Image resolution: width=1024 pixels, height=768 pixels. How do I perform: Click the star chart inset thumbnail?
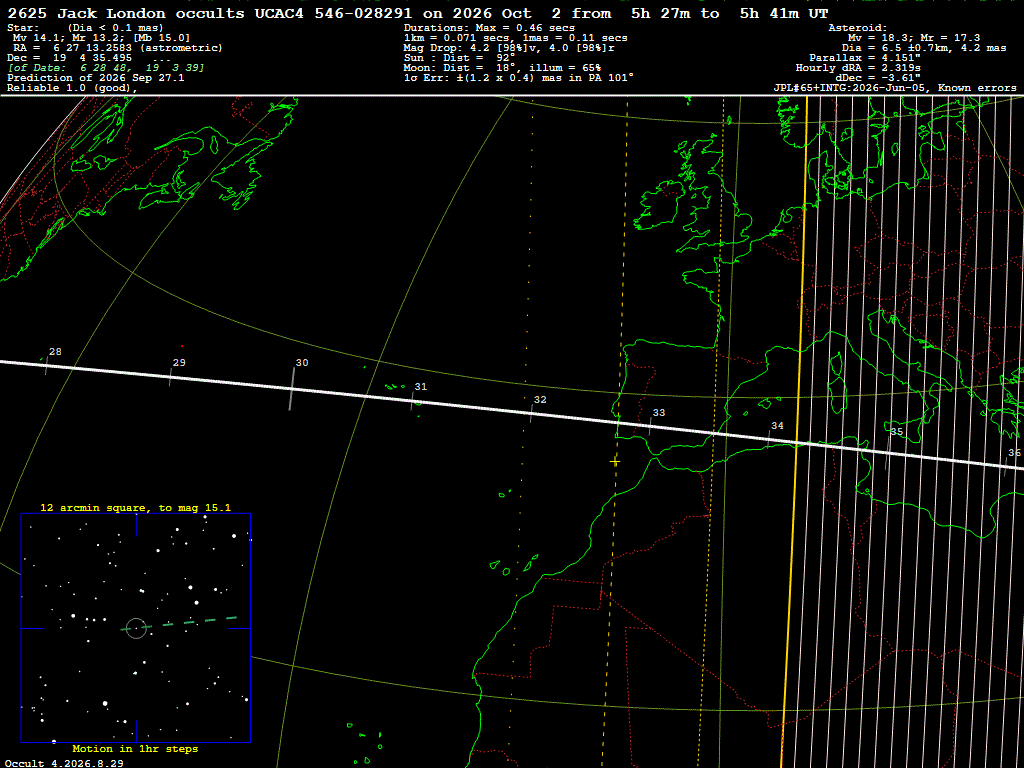pos(136,628)
